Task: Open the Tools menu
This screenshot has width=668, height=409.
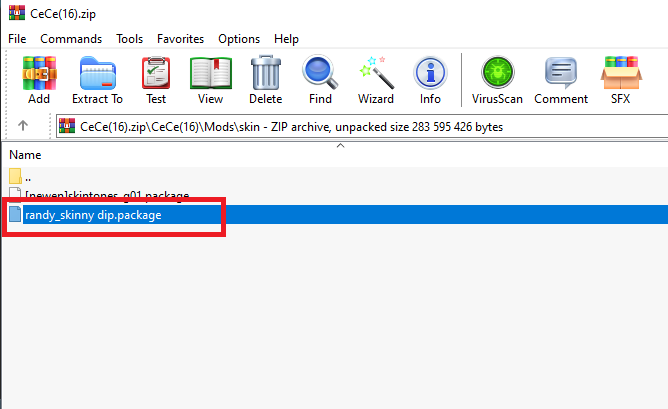Action: (130, 39)
